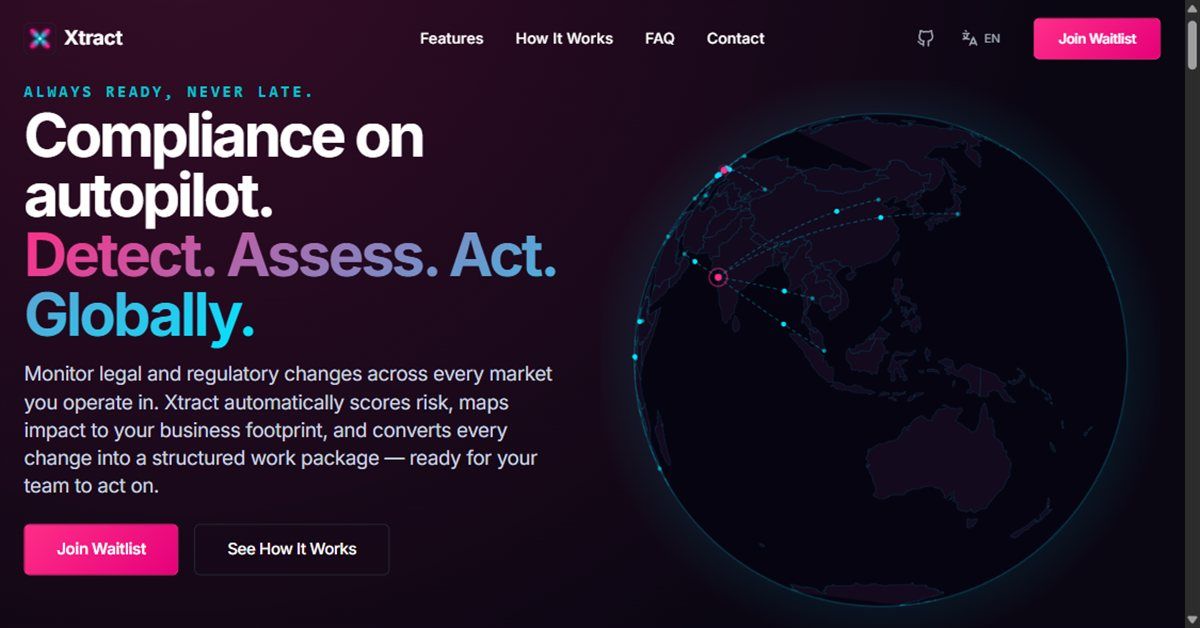Click the "ALWAYS READY, NEVER LATE." tagline
The width and height of the screenshot is (1200, 628).
pos(169,92)
